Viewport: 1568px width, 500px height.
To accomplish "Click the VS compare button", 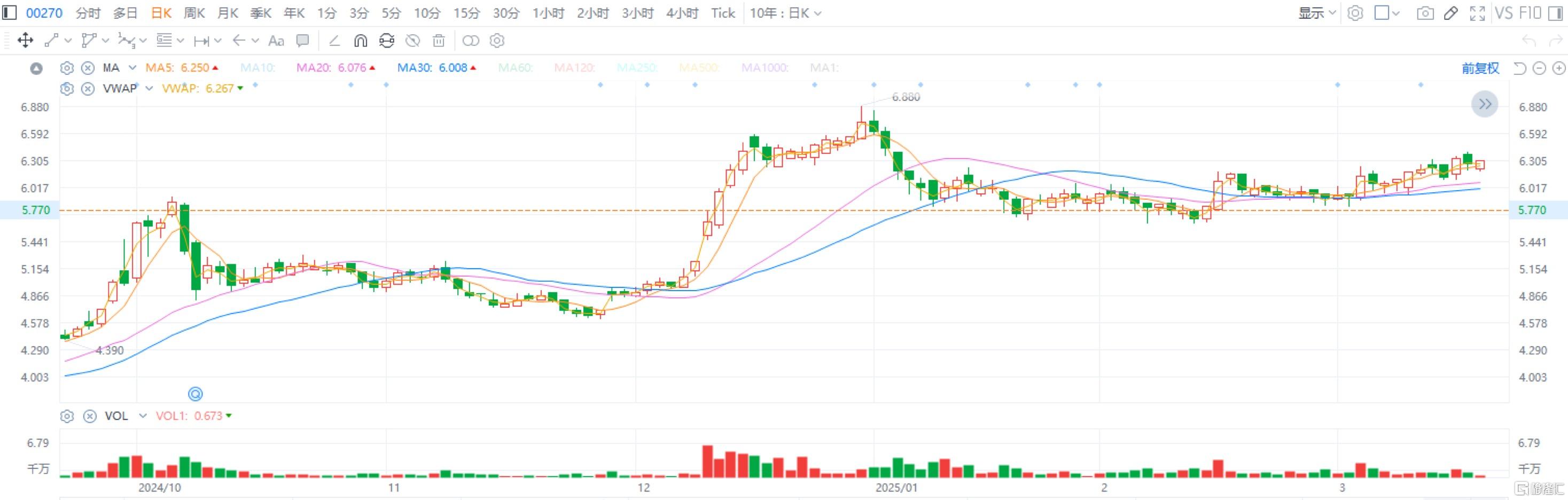I will pyautogui.click(x=1503, y=13).
